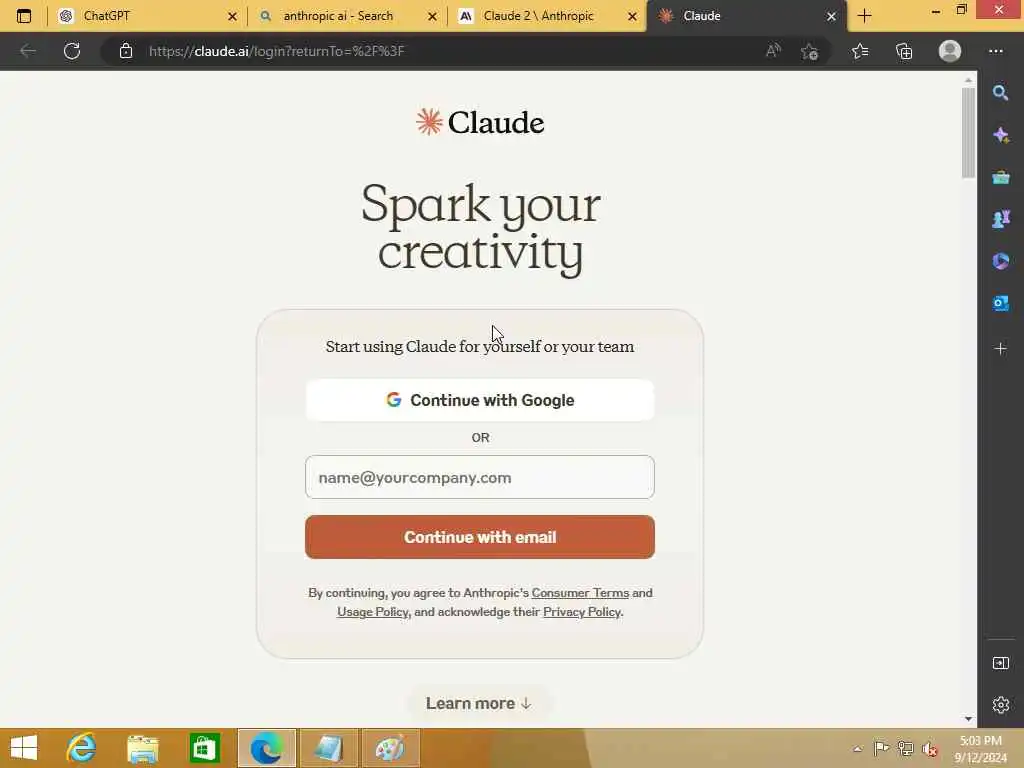Viewport: 1024px width, 768px height.
Task: Open the Windows Start menu
Action: tap(24, 748)
